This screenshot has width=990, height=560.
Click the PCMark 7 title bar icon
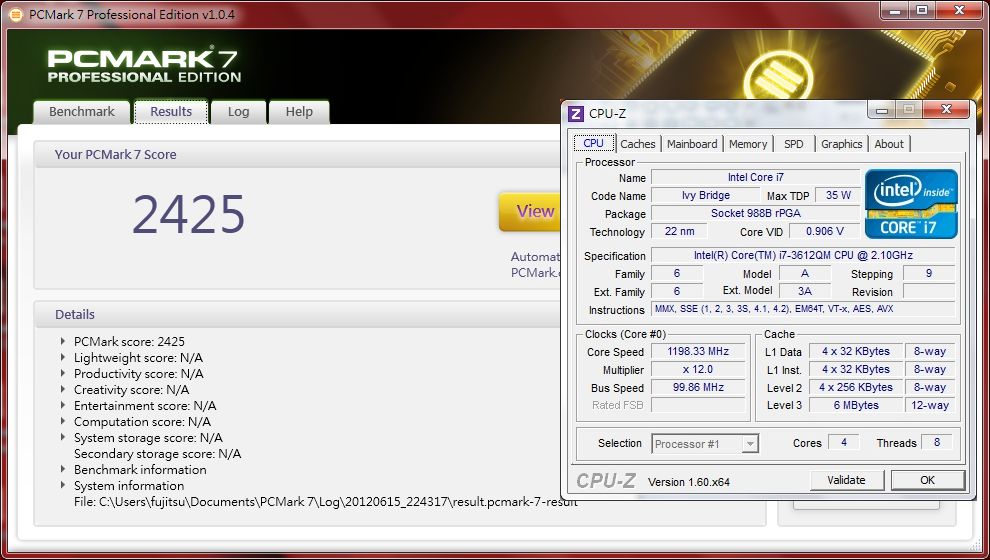[x=16, y=15]
